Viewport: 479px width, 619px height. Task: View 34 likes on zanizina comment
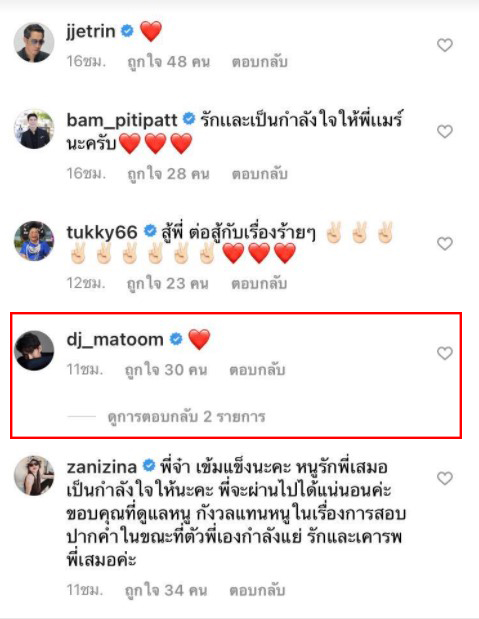(166, 590)
